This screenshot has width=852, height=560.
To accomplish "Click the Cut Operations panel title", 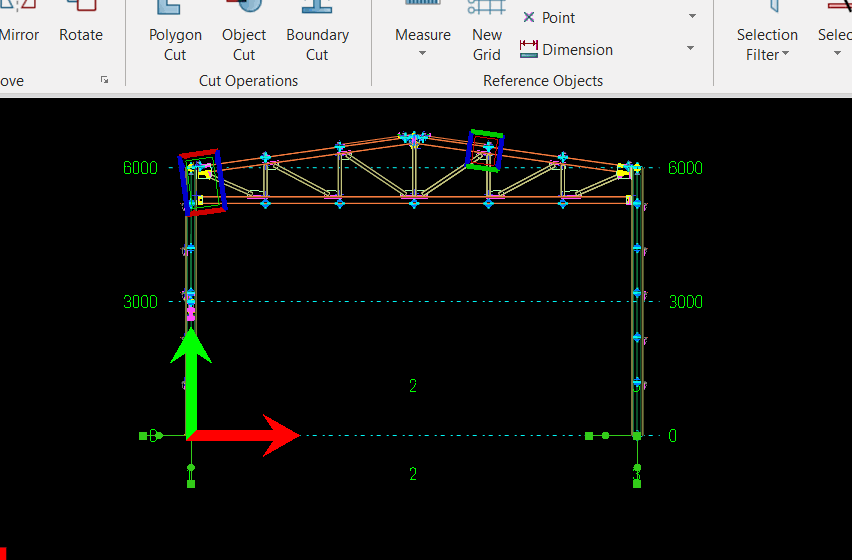I will point(248,81).
